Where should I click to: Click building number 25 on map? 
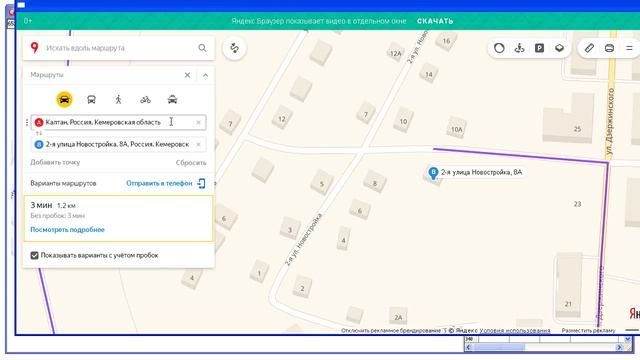577,129
